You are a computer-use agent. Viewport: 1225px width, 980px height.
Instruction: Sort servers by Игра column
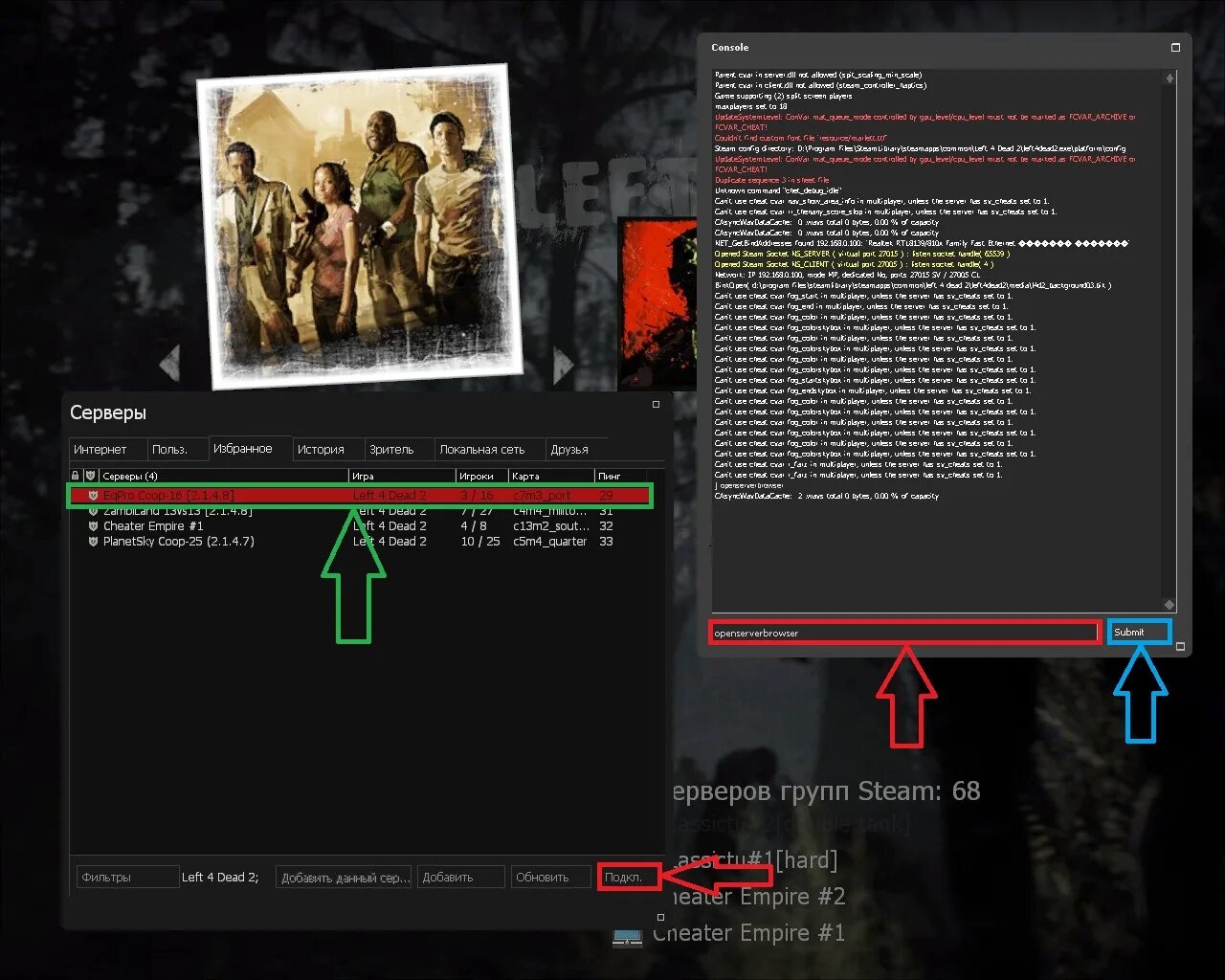pyautogui.click(x=403, y=476)
